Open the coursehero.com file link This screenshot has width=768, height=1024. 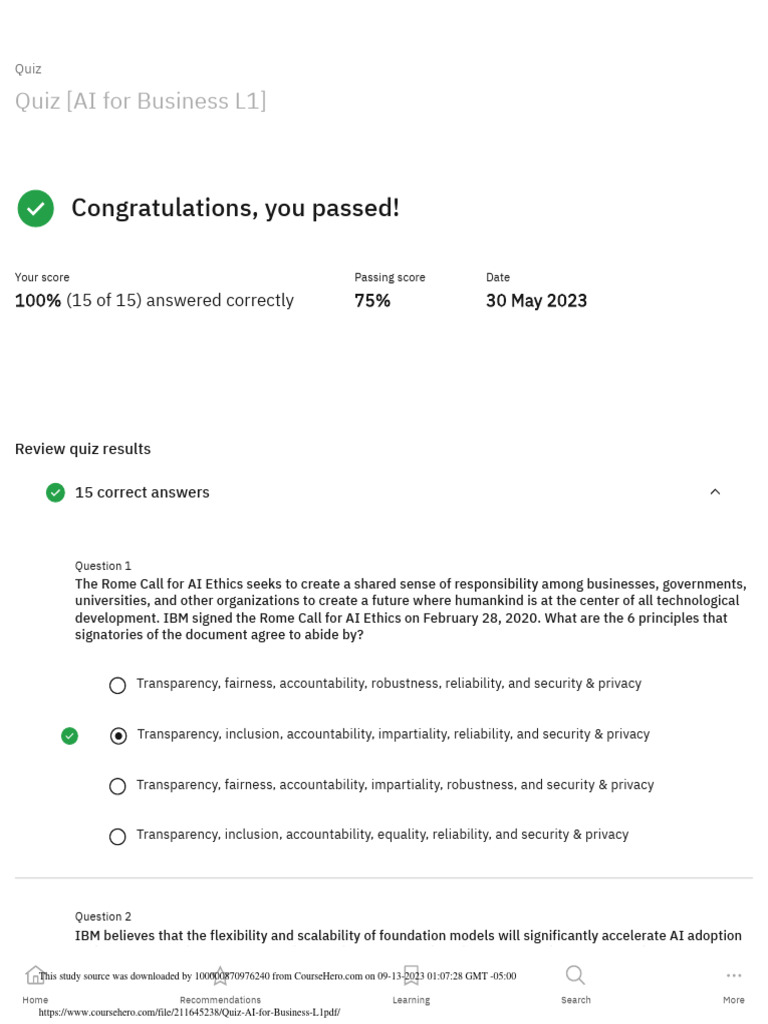(x=189, y=1012)
